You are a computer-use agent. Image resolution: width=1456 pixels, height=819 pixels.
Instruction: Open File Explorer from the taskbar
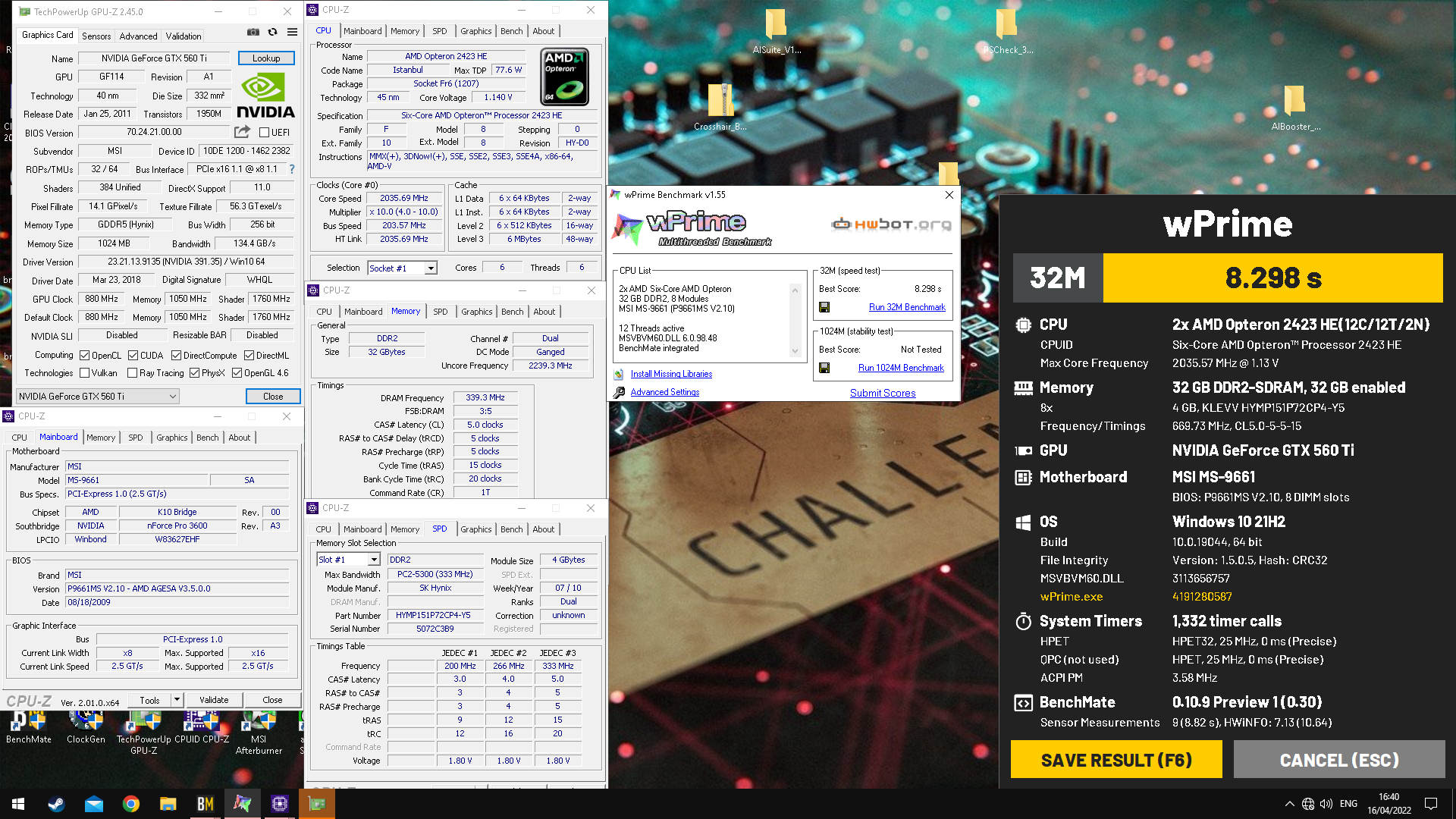[168, 804]
